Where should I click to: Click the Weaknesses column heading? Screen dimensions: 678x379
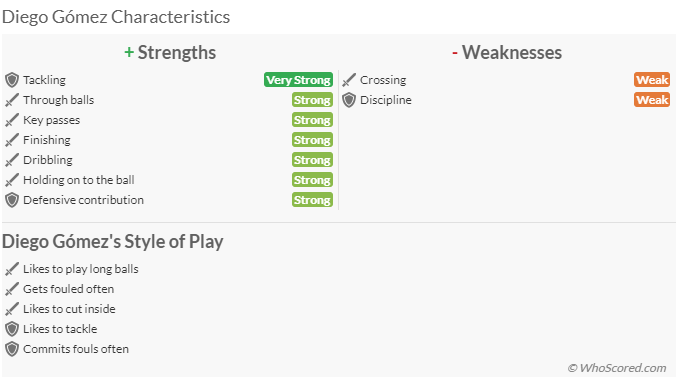point(507,53)
